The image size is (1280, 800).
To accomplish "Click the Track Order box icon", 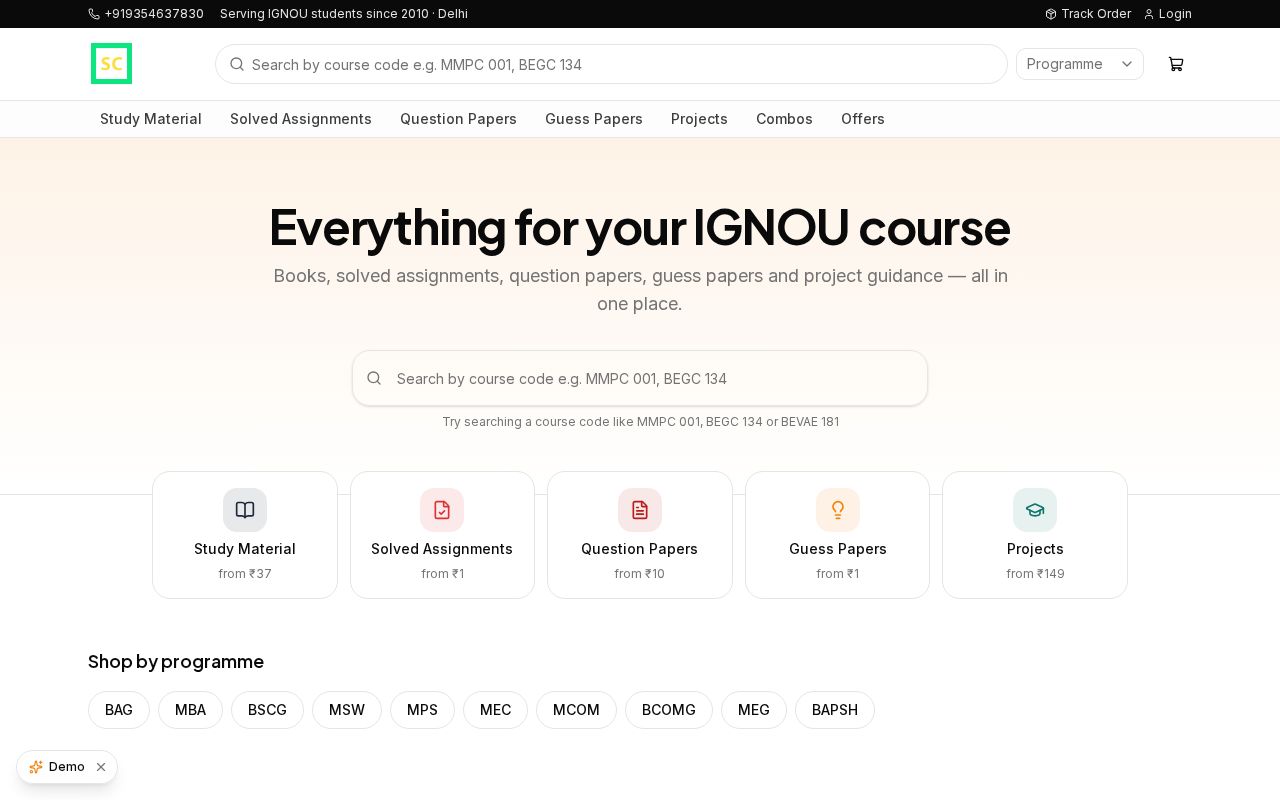I will coord(1051,14).
